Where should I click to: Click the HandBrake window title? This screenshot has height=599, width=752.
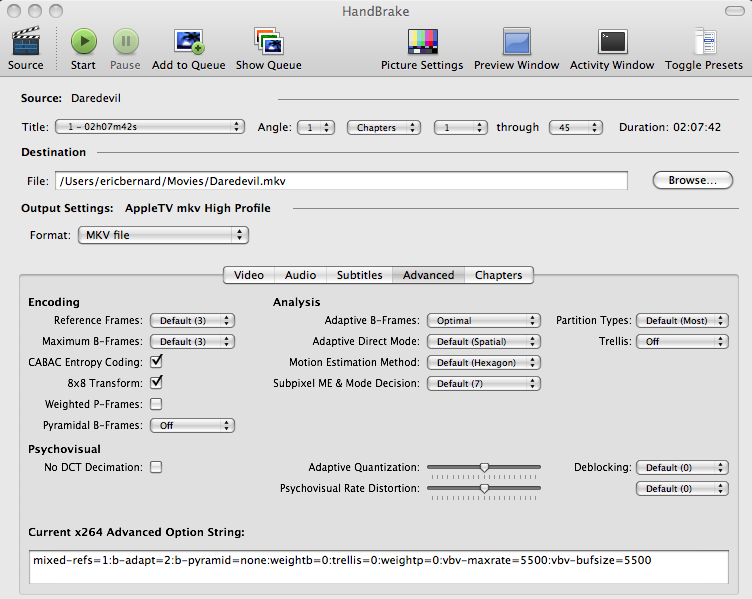(x=376, y=11)
